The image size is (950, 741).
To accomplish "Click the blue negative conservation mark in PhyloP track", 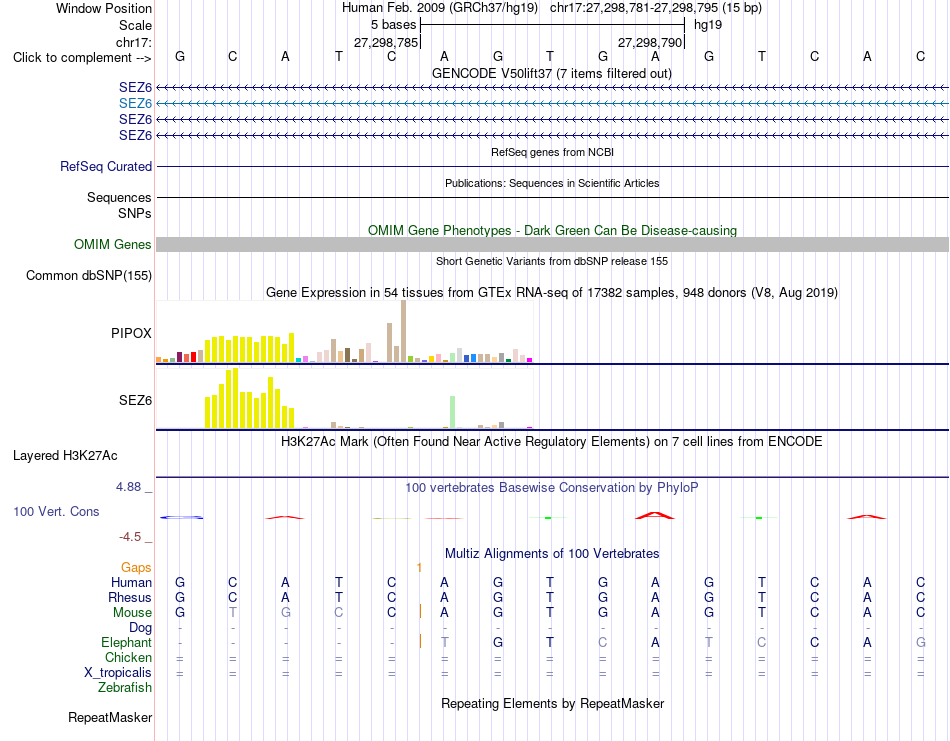I will coord(182,517).
